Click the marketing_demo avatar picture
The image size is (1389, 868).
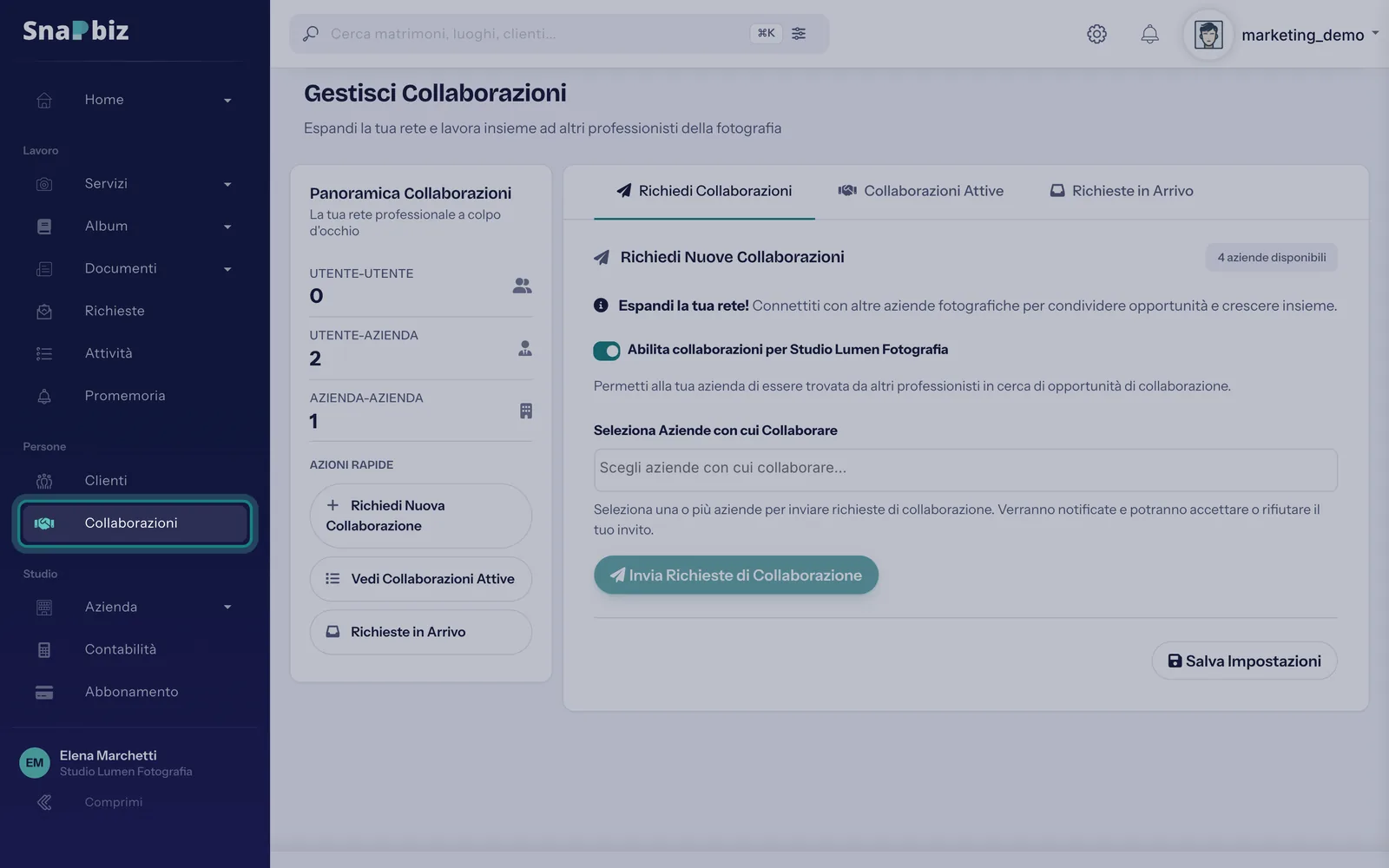coord(1208,35)
